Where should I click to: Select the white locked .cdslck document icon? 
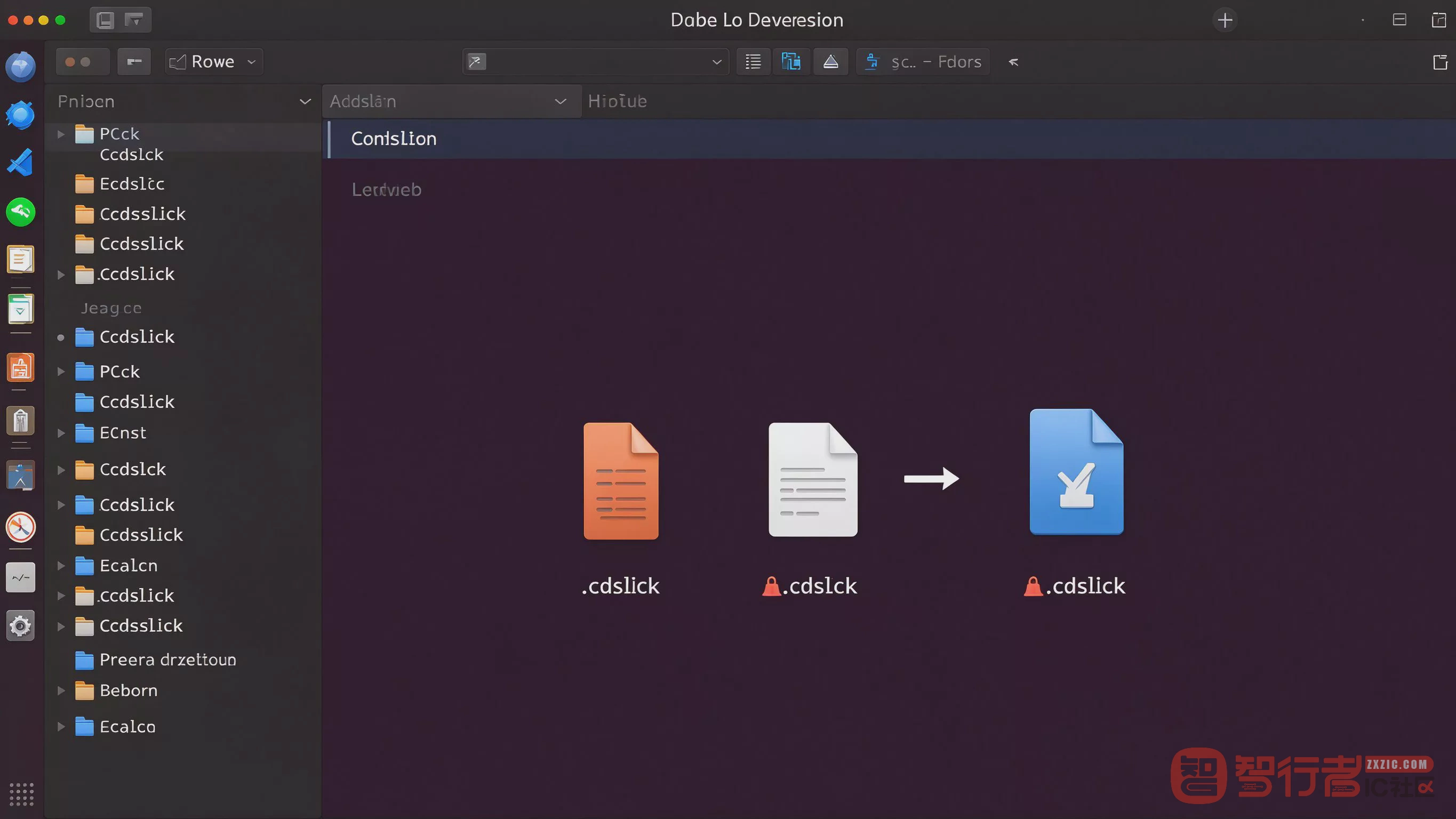812,479
